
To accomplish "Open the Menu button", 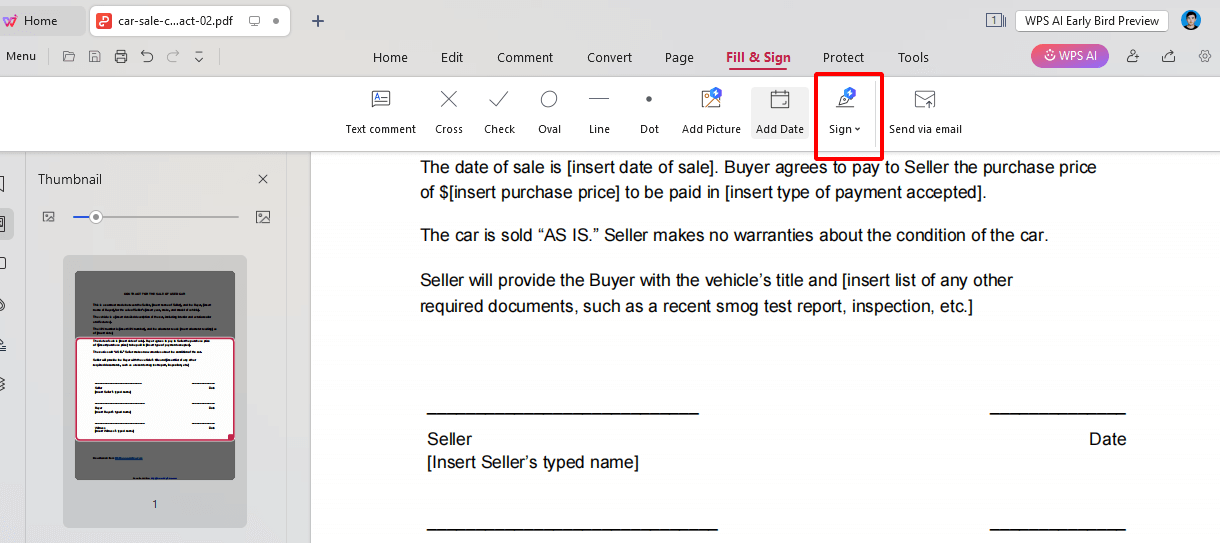I will coord(21,57).
